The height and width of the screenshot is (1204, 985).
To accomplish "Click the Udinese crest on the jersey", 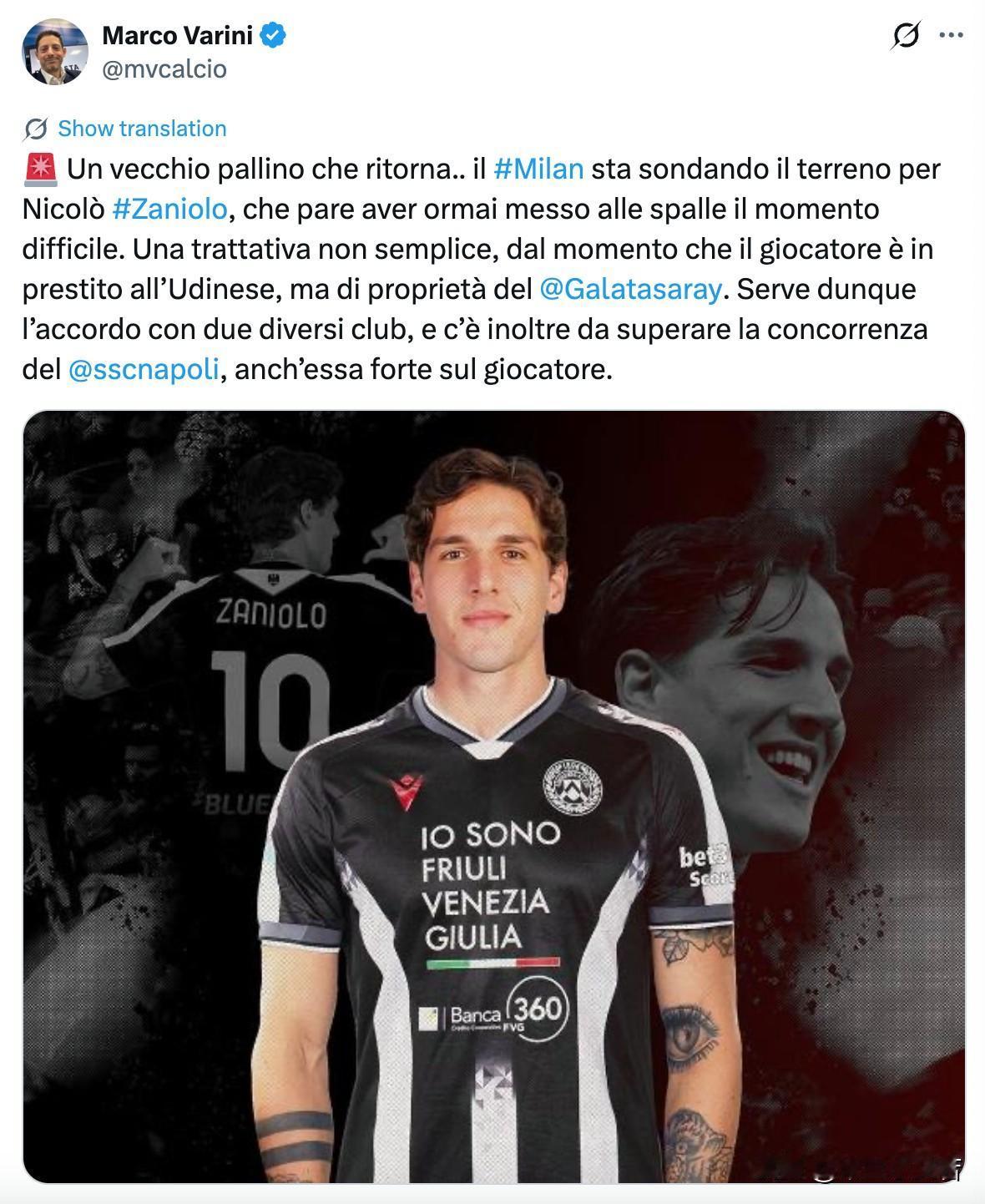I will [573, 786].
